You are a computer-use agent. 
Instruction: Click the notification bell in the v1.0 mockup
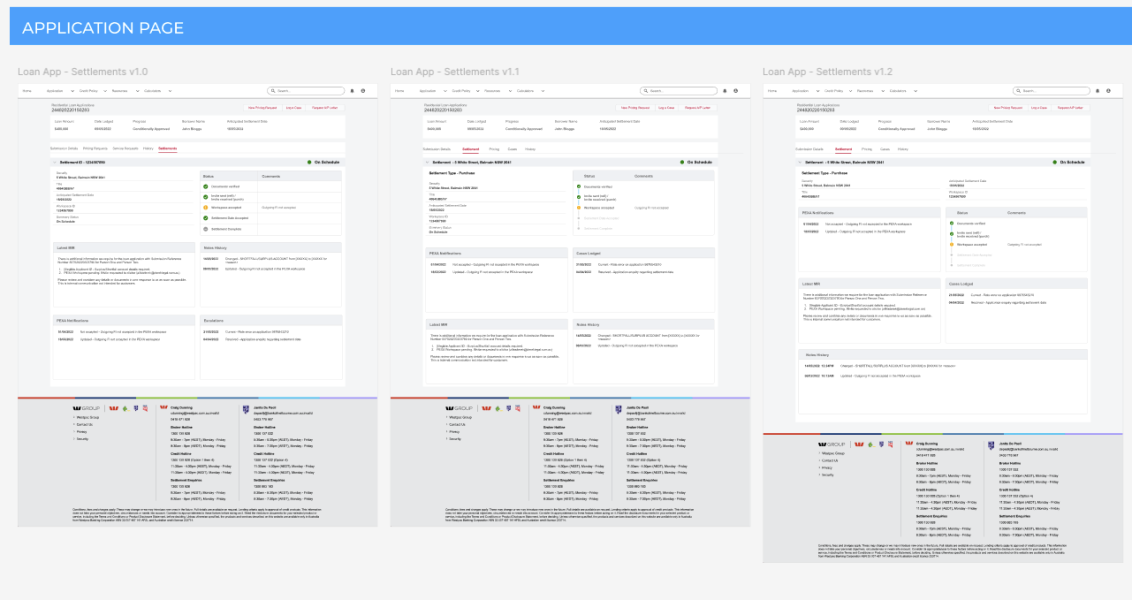point(352,91)
